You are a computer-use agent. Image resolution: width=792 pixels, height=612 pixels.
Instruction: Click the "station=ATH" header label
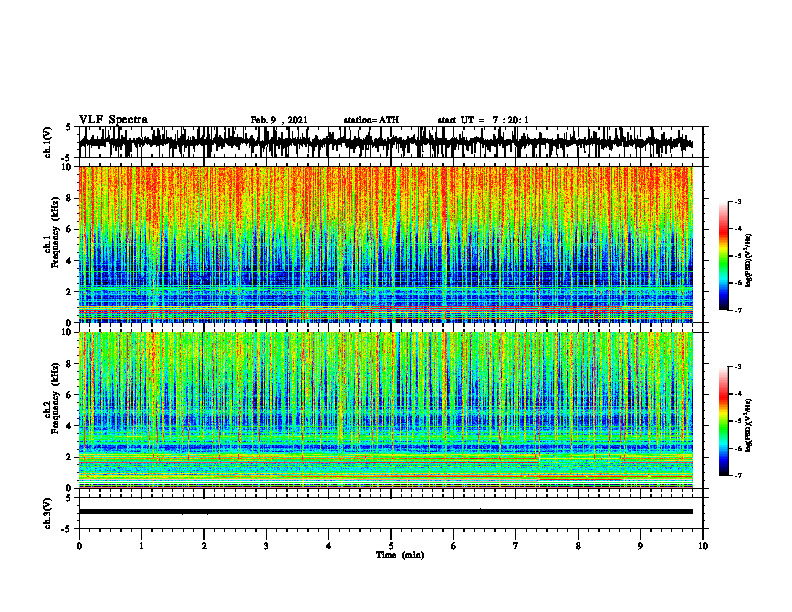[x=371, y=120]
